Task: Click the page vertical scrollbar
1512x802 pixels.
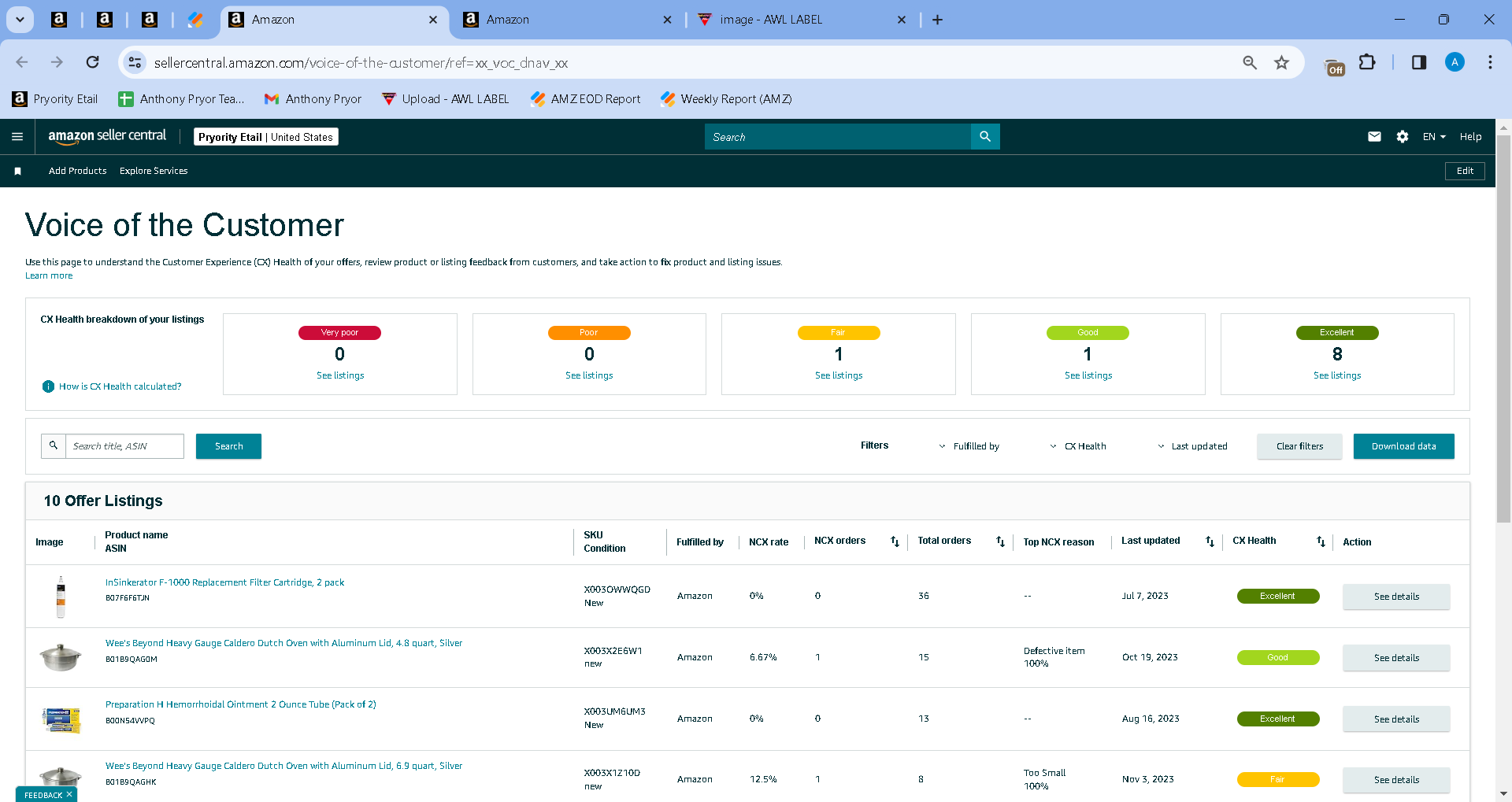Action: [x=1503, y=329]
